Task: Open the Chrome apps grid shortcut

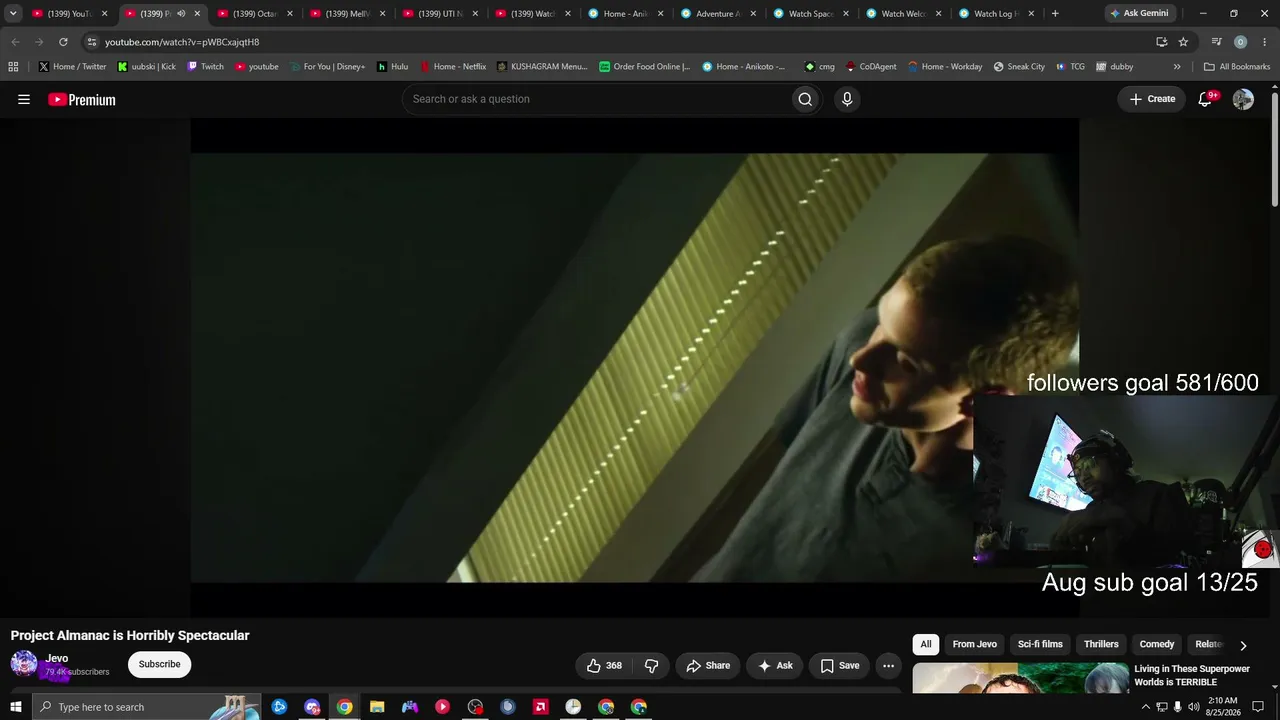Action: [x=13, y=67]
